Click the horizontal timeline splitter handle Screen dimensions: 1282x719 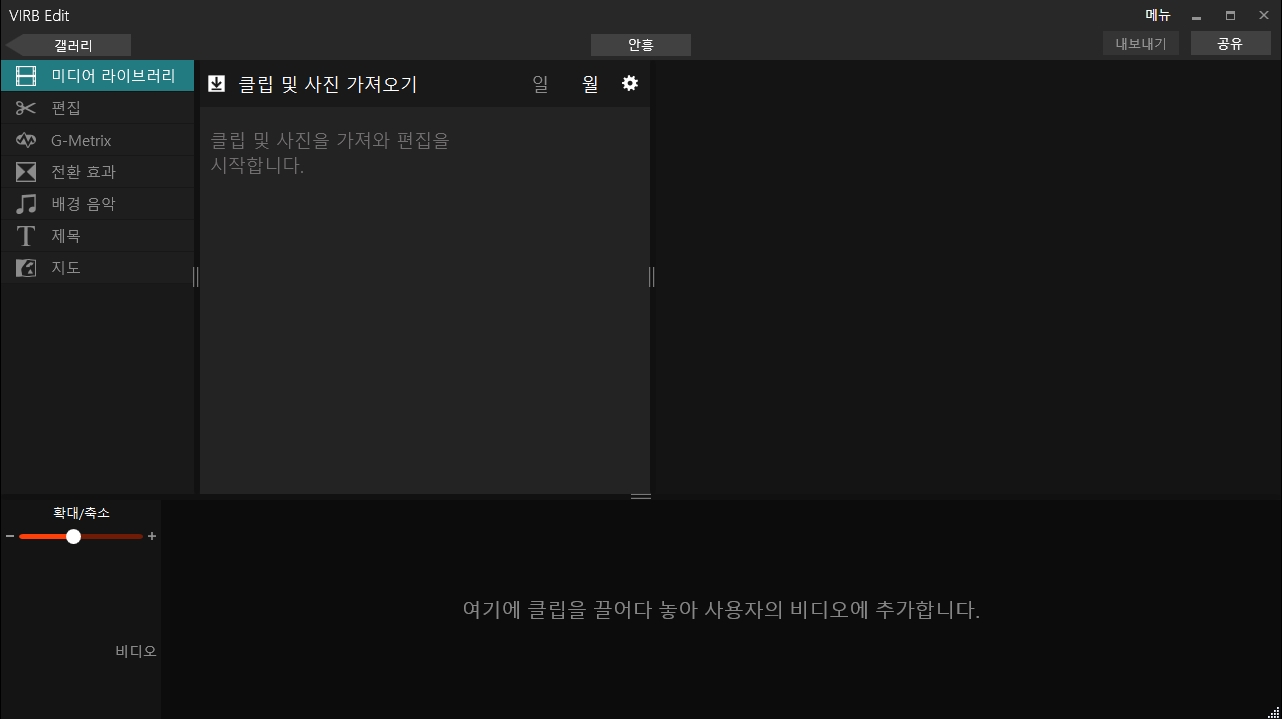click(641, 496)
